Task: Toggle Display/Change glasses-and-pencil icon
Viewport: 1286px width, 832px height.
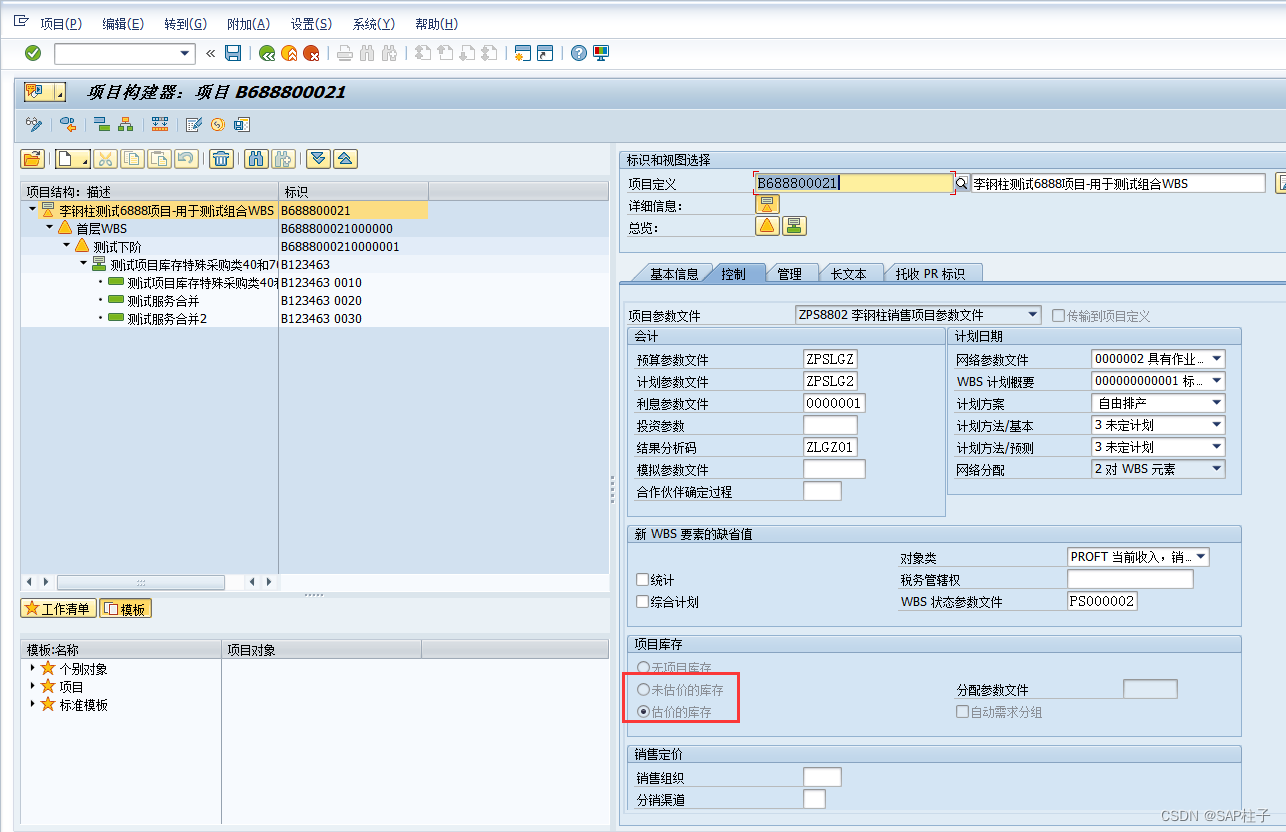Action: point(34,124)
